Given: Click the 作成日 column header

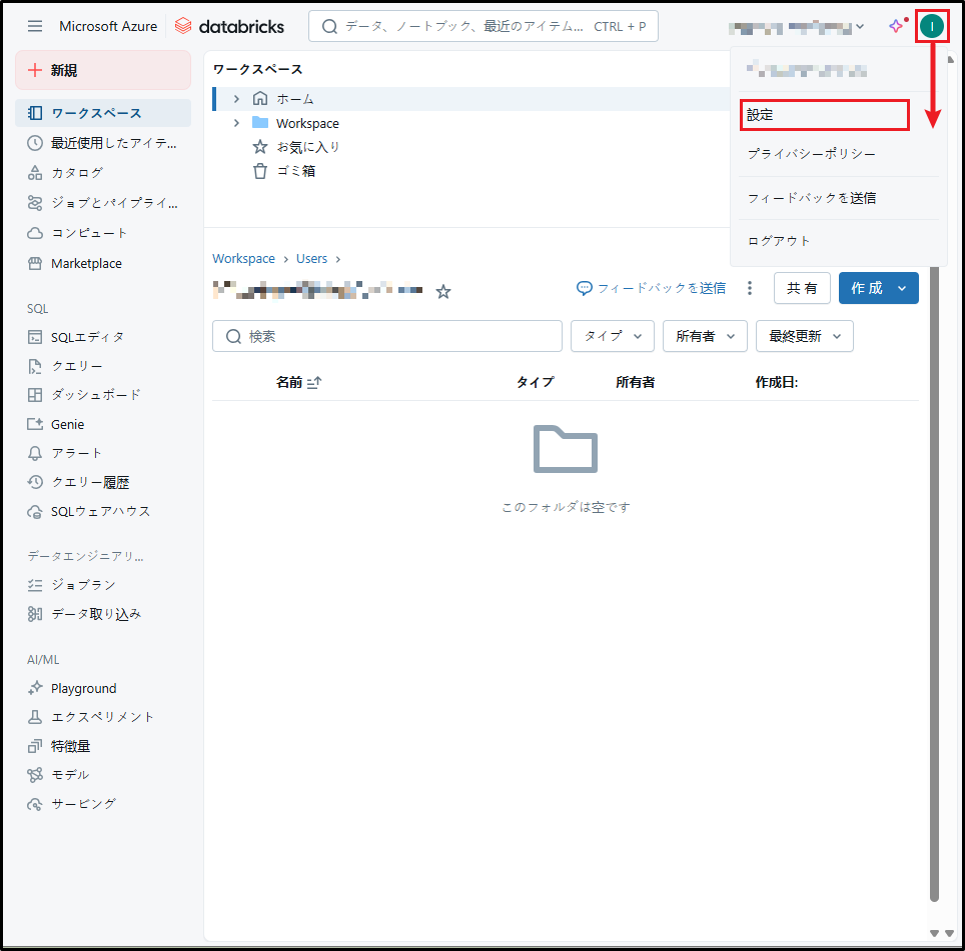Looking at the screenshot, I should (777, 382).
